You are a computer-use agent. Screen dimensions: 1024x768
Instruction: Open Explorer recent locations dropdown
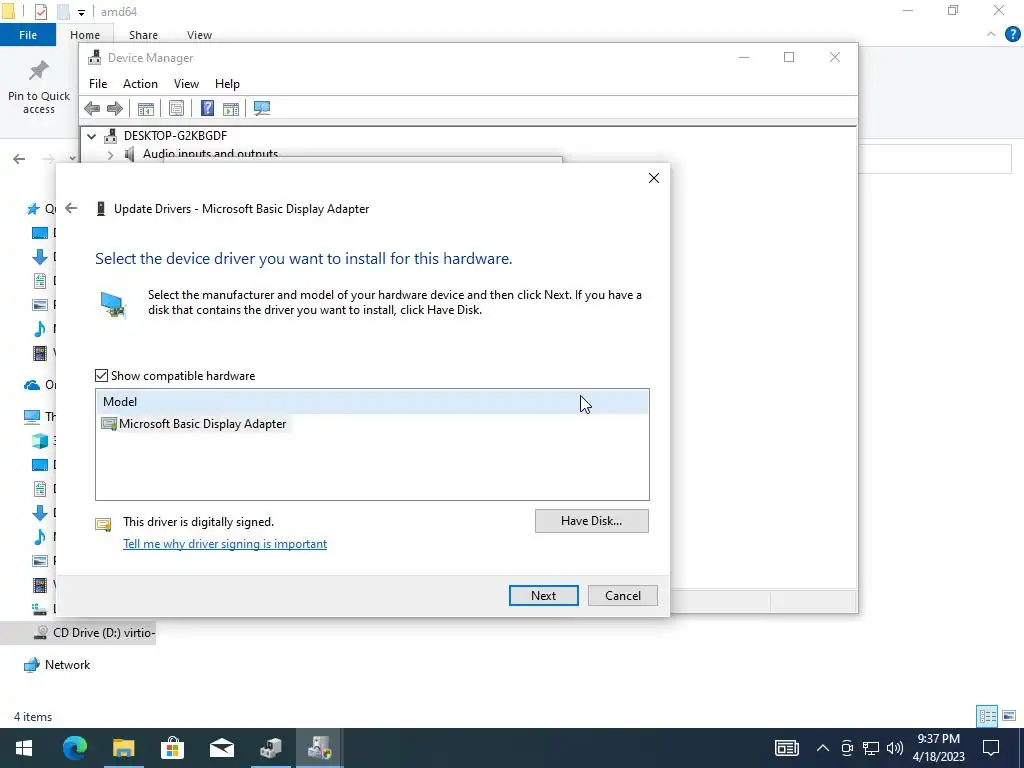click(x=72, y=159)
